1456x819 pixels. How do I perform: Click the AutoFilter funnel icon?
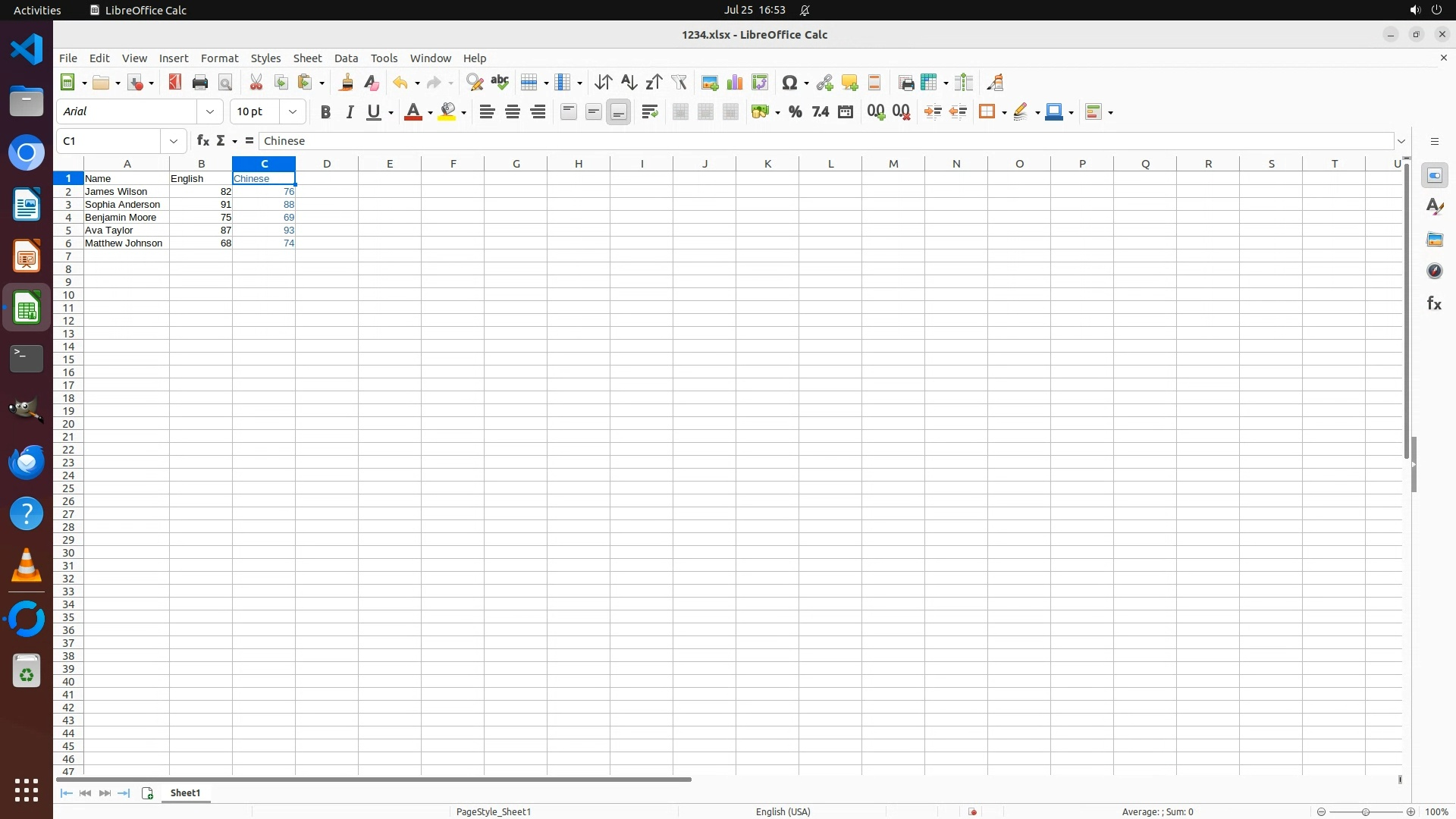click(x=679, y=83)
